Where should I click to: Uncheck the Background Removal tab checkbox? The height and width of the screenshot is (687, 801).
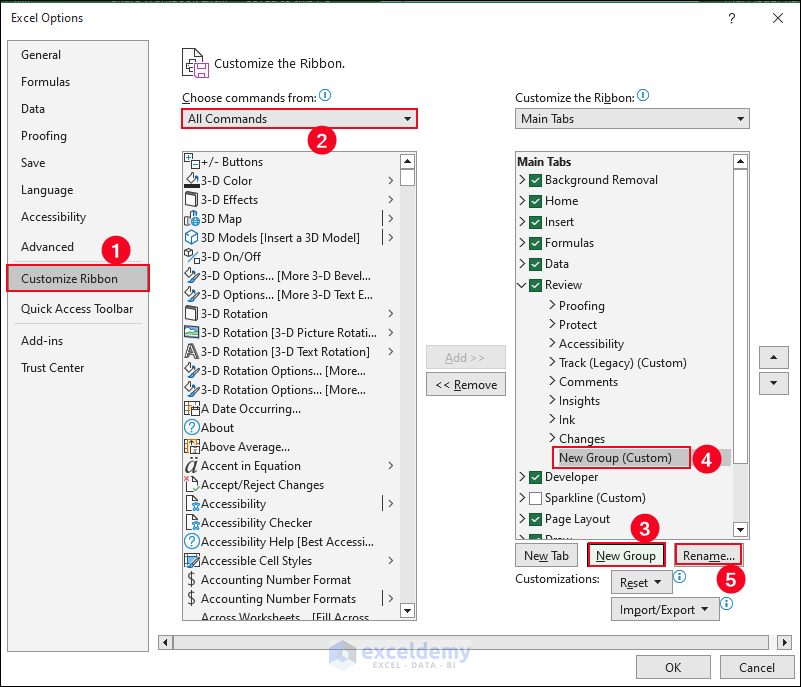pyautogui.click(x=535, y=180)
